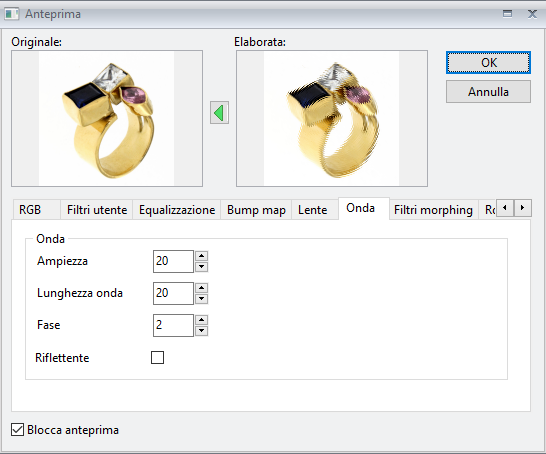
Task: Select the Bump map tab
Action: tap(256, 210)
